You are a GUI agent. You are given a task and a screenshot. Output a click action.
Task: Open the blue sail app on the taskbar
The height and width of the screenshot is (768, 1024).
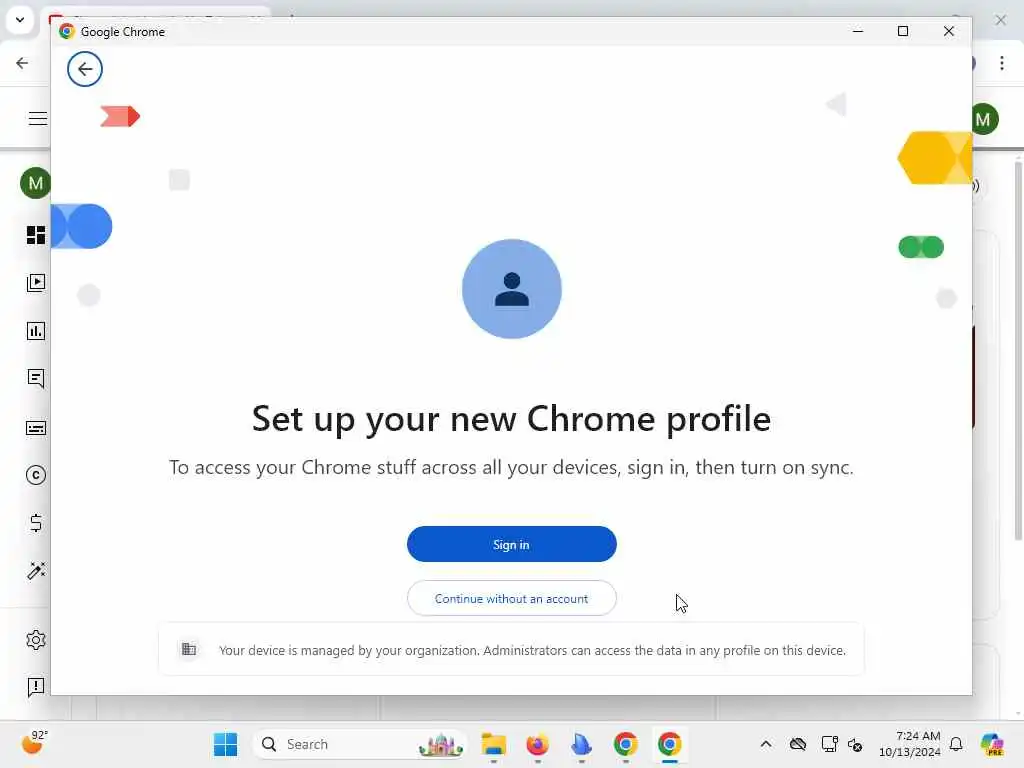tap(581, 744)
